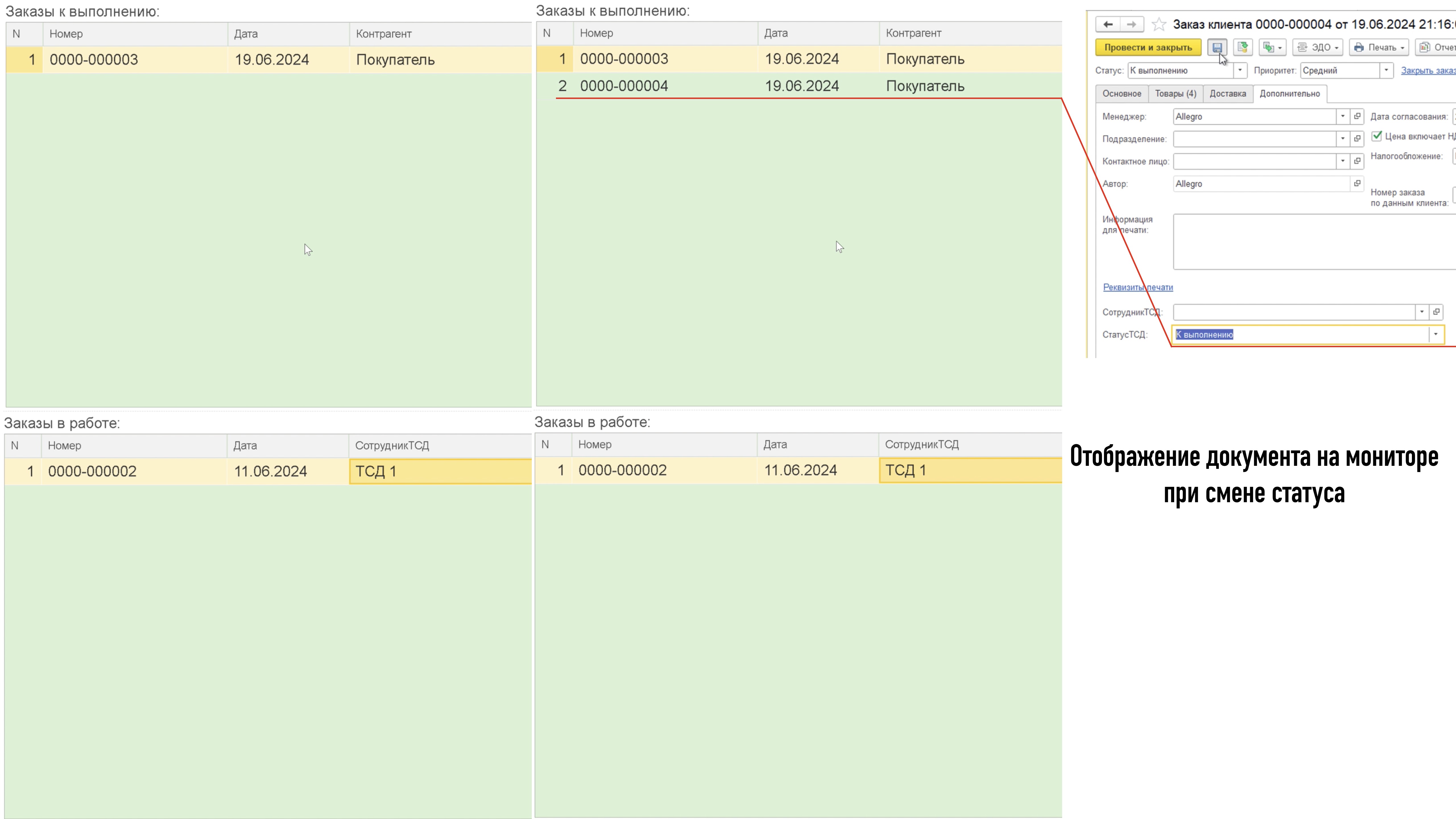Viewport: 1456px width, 819px height.
Task: Click the Дата column header in the right top table
Action: (x=818, y=33)
